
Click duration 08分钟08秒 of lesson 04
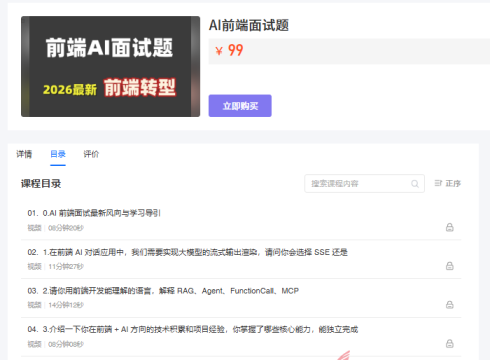[x=66, y=344]
